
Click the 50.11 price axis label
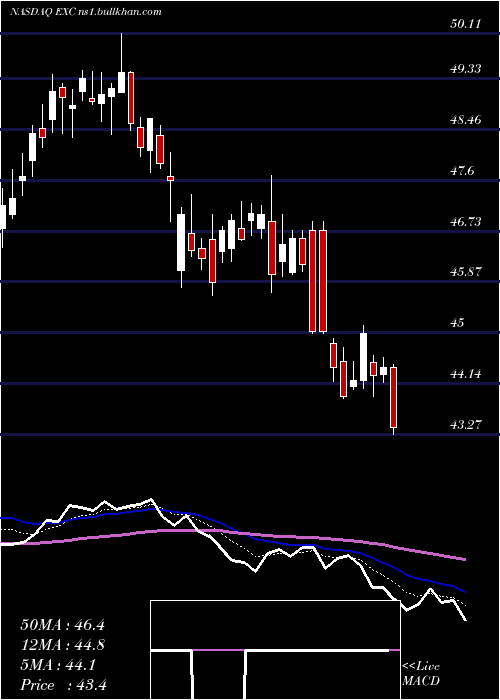click(466, 24)
